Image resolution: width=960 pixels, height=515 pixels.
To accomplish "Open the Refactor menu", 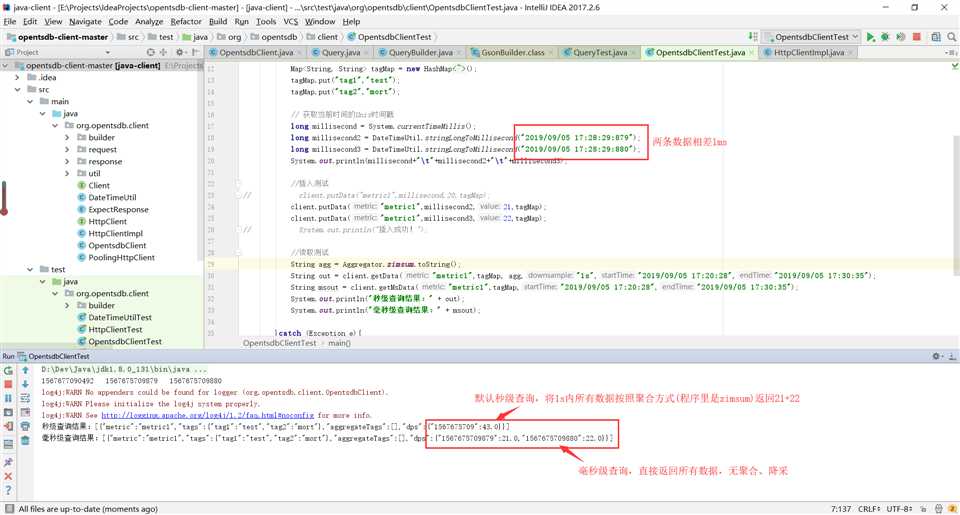I will (x=186, y=21).
